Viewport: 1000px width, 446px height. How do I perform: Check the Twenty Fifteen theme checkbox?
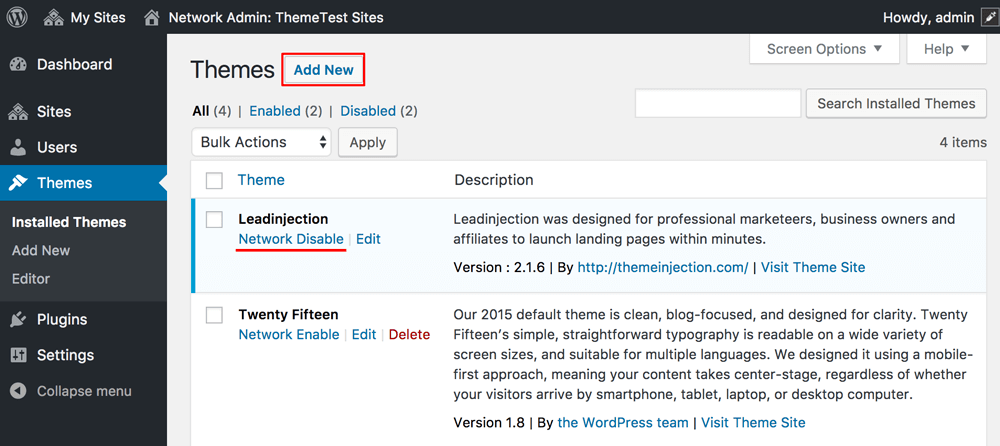tap(214, 315)
